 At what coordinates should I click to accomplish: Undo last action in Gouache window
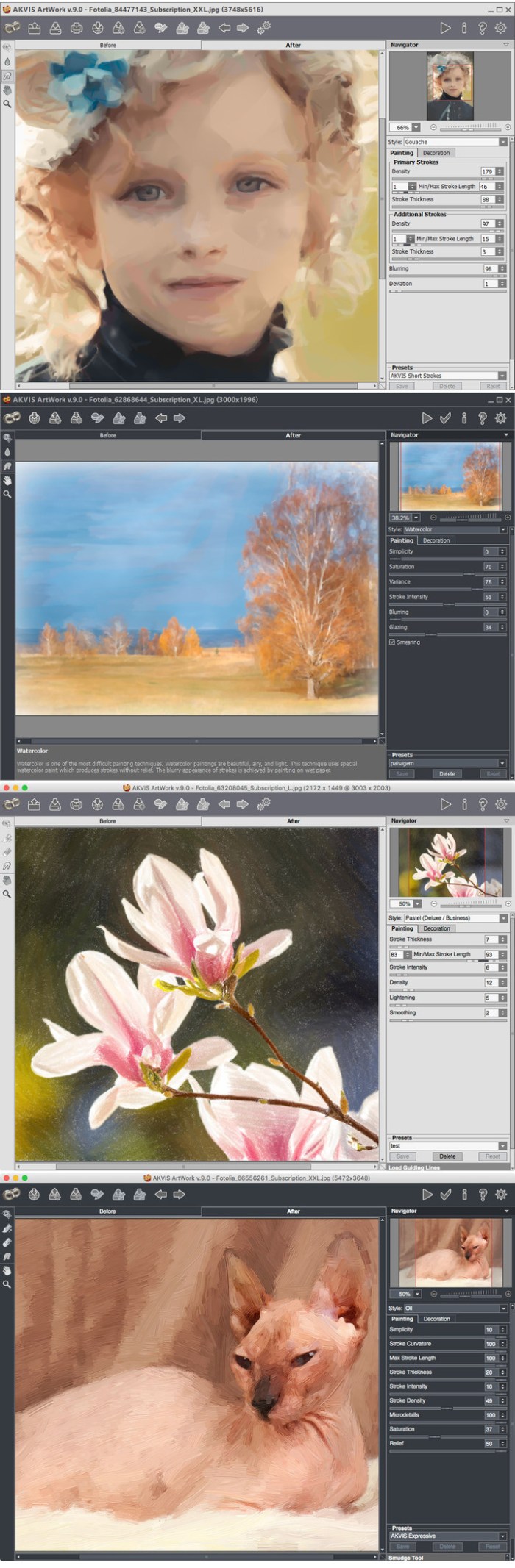pos(224,28)
